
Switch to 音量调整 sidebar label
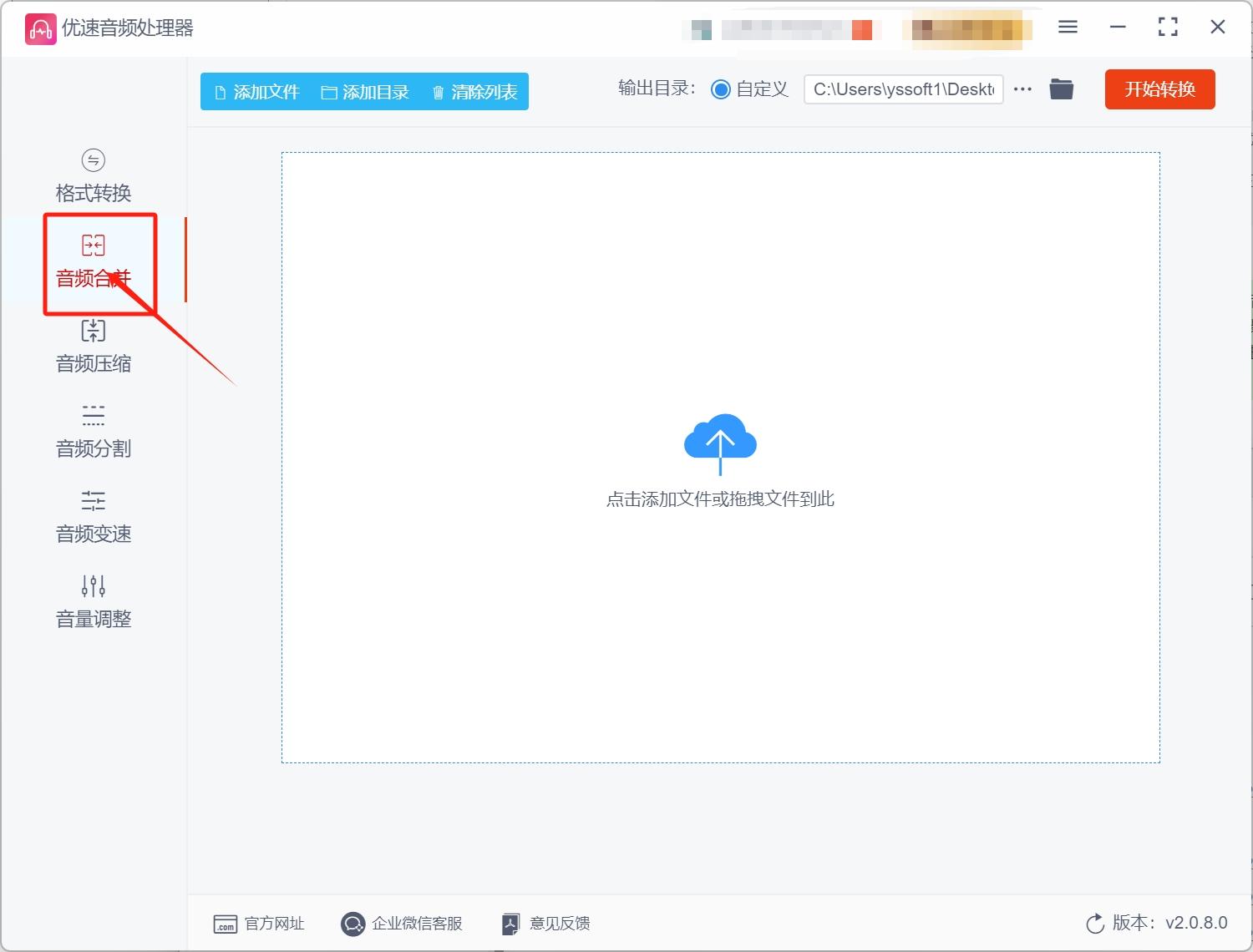[93, 619]
